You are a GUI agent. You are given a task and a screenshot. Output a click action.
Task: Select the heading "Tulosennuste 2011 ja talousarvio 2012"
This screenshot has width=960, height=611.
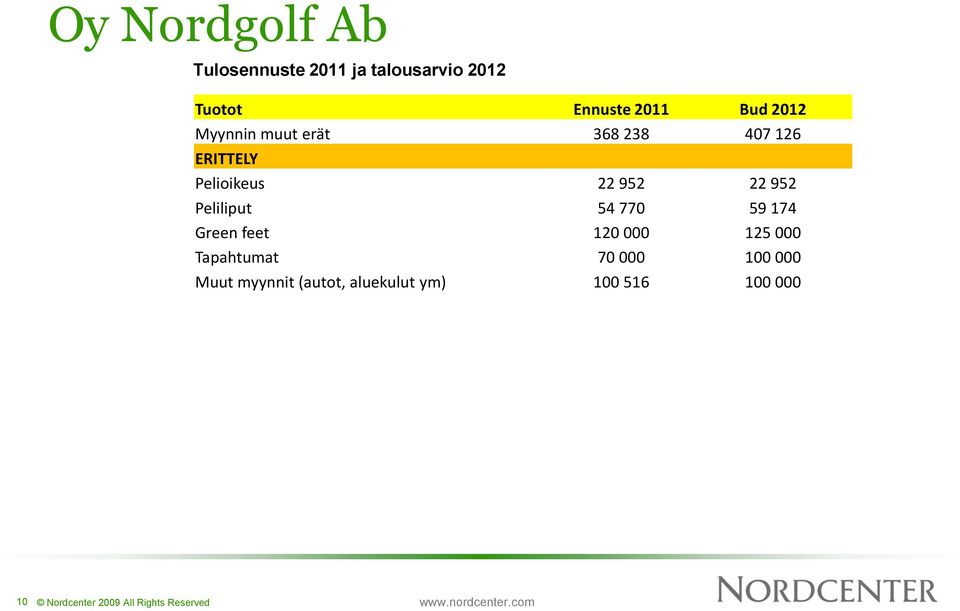pyautogui.click(x=350, y=70)
